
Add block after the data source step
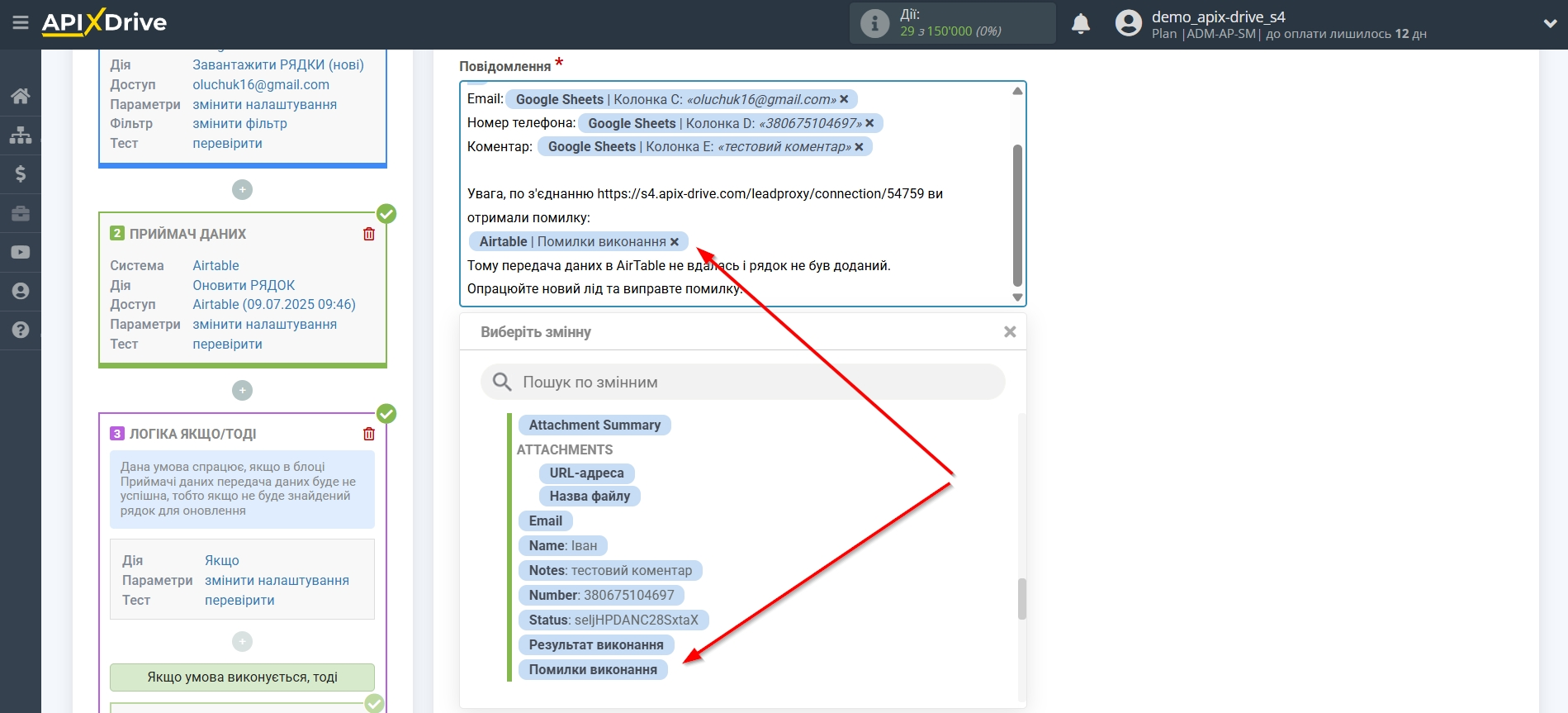[x=242, y=189]
